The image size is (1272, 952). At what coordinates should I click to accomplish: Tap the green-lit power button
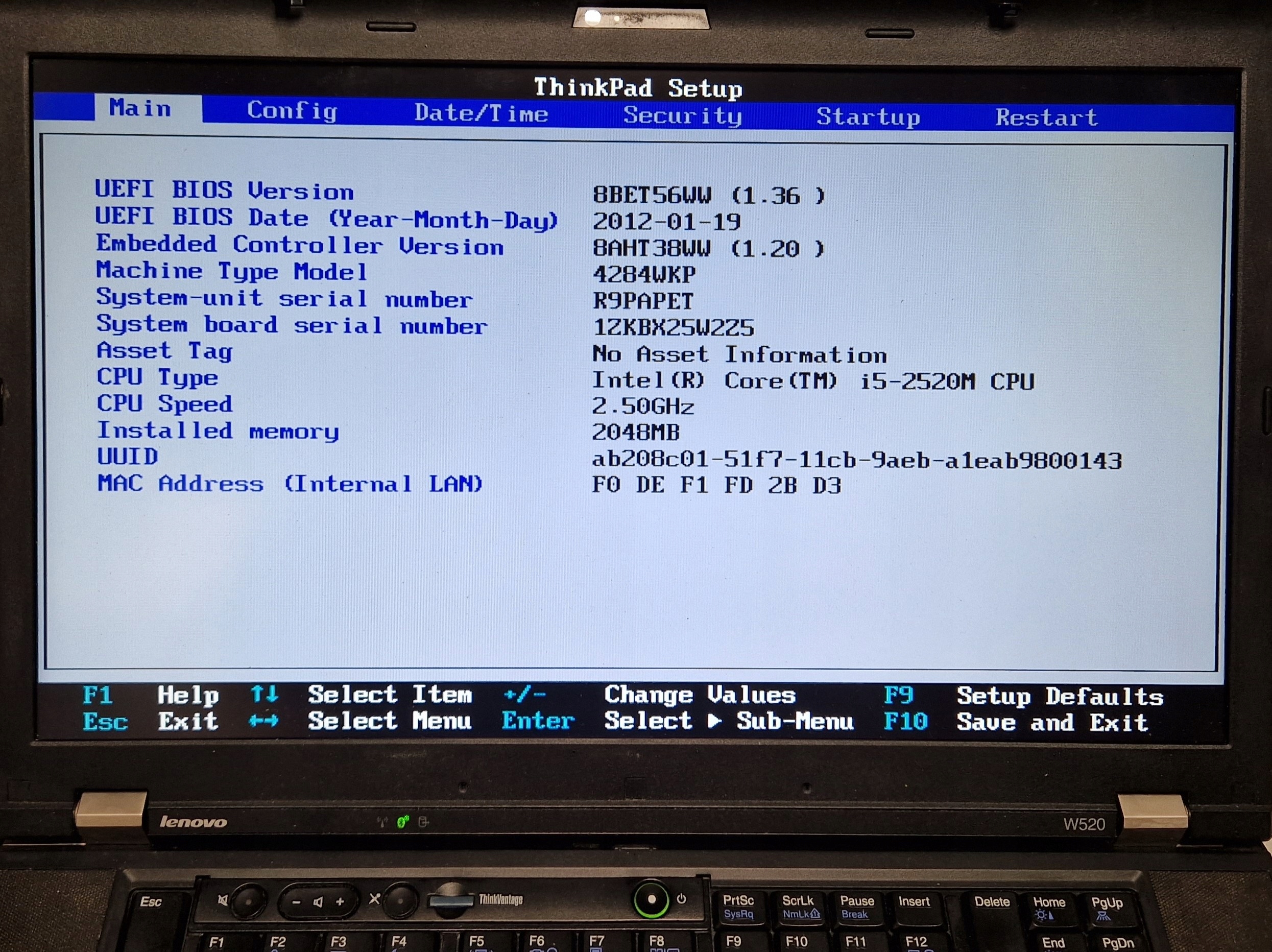(x=651, y=899)
